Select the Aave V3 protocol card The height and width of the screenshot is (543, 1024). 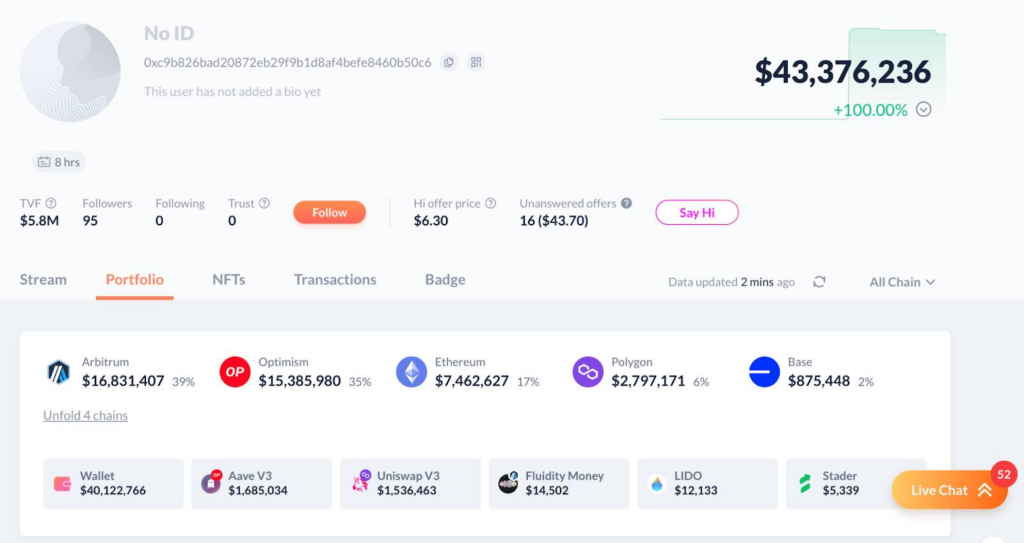[261, 484]
